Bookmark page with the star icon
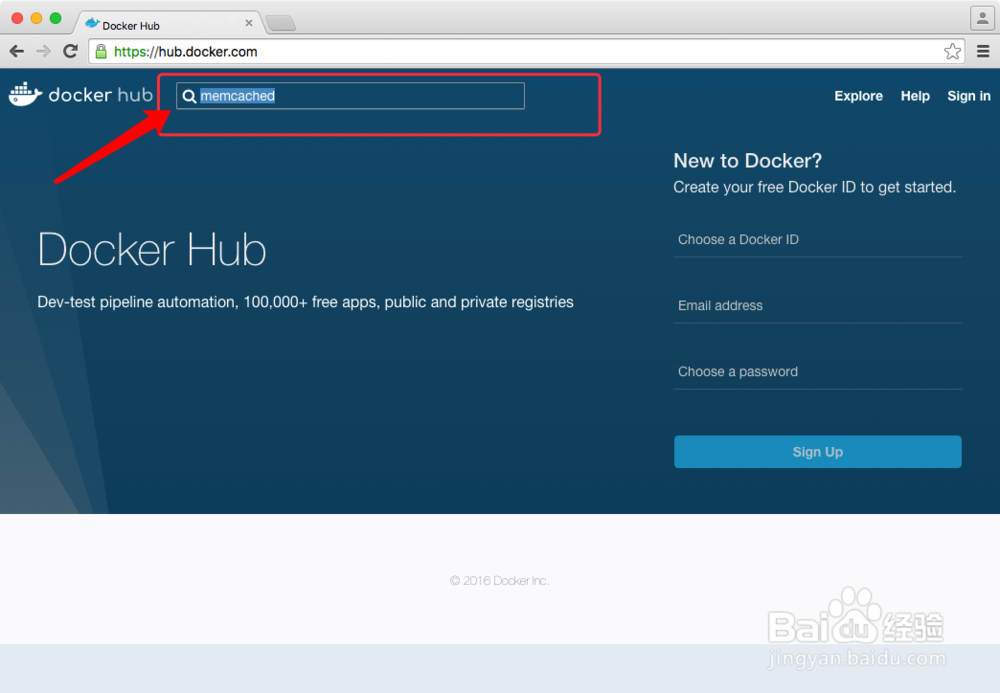The height and width of the screenshot is (693, 1000). click(952, 52)
